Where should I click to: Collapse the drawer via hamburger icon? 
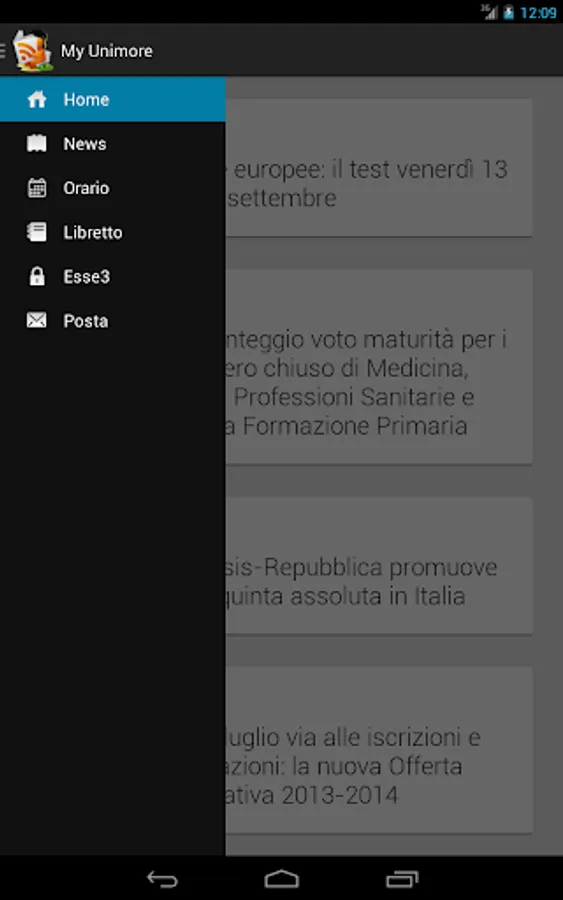coord(3,51)
